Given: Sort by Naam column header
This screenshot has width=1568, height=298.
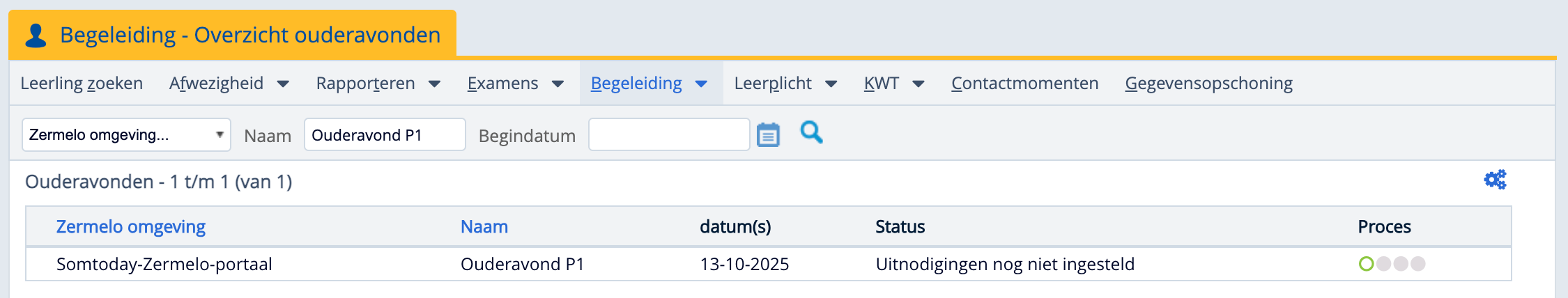Looking at the screenshot, I should pos(484,227).
